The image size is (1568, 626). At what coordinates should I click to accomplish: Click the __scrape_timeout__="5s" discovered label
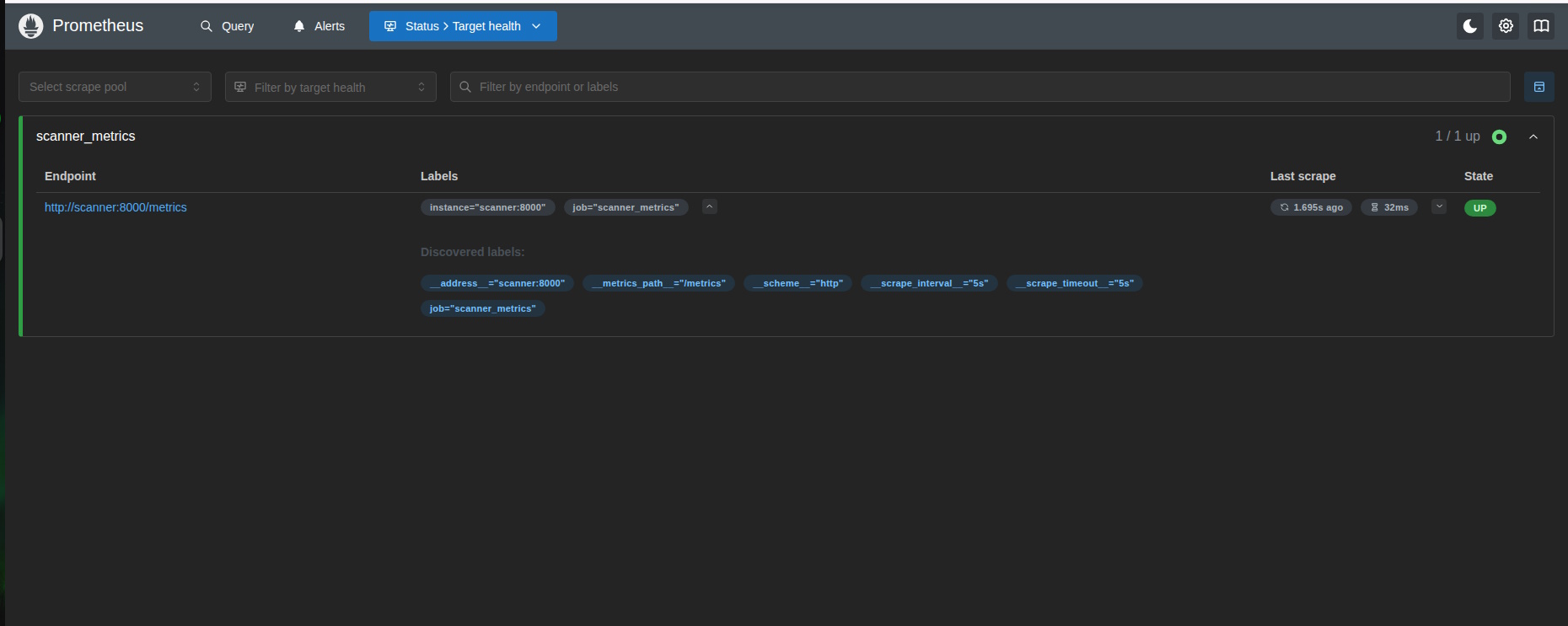(1075, 283)
